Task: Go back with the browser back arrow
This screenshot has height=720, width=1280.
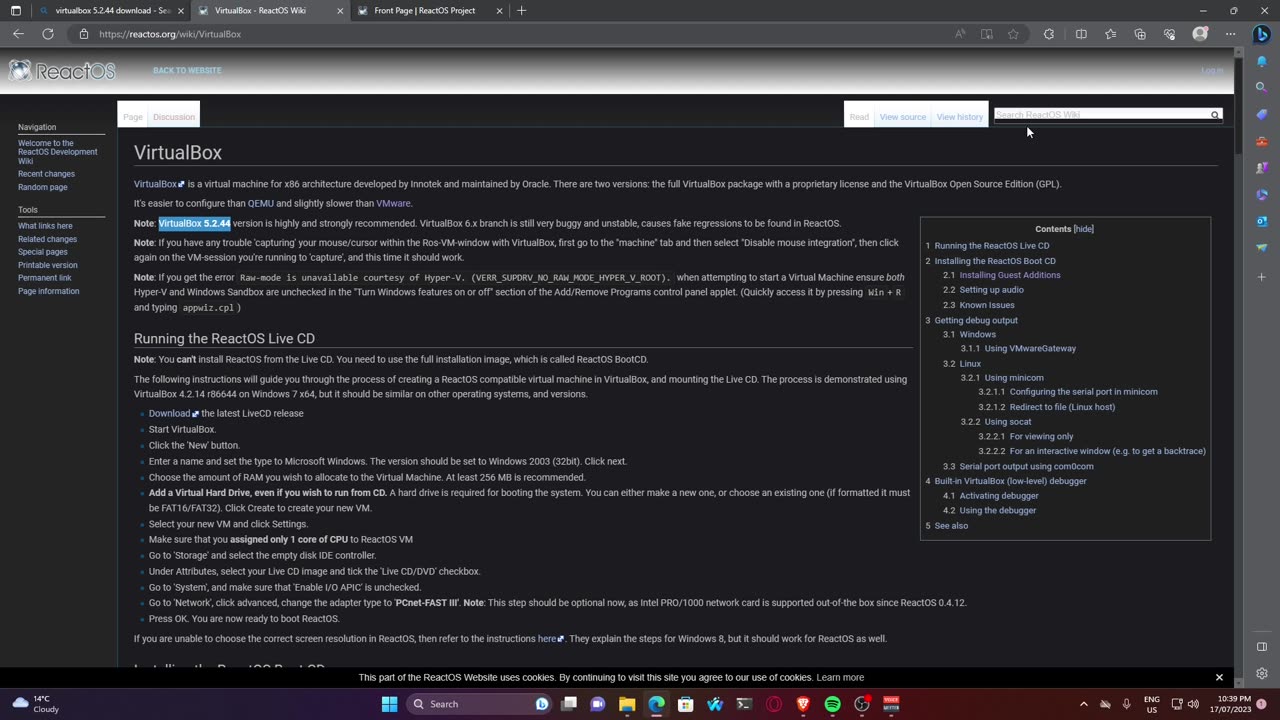Action: (x=18, y=34)
